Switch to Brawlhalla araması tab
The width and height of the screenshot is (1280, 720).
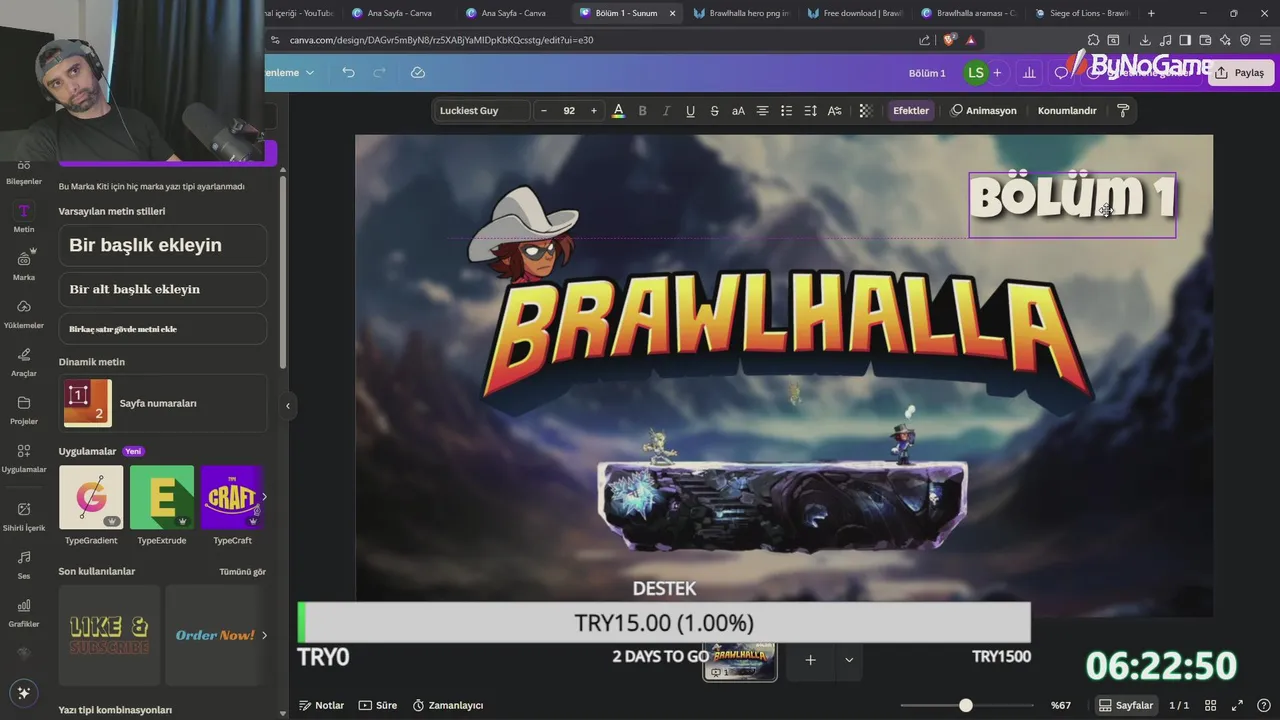click(x=968, y=13)
